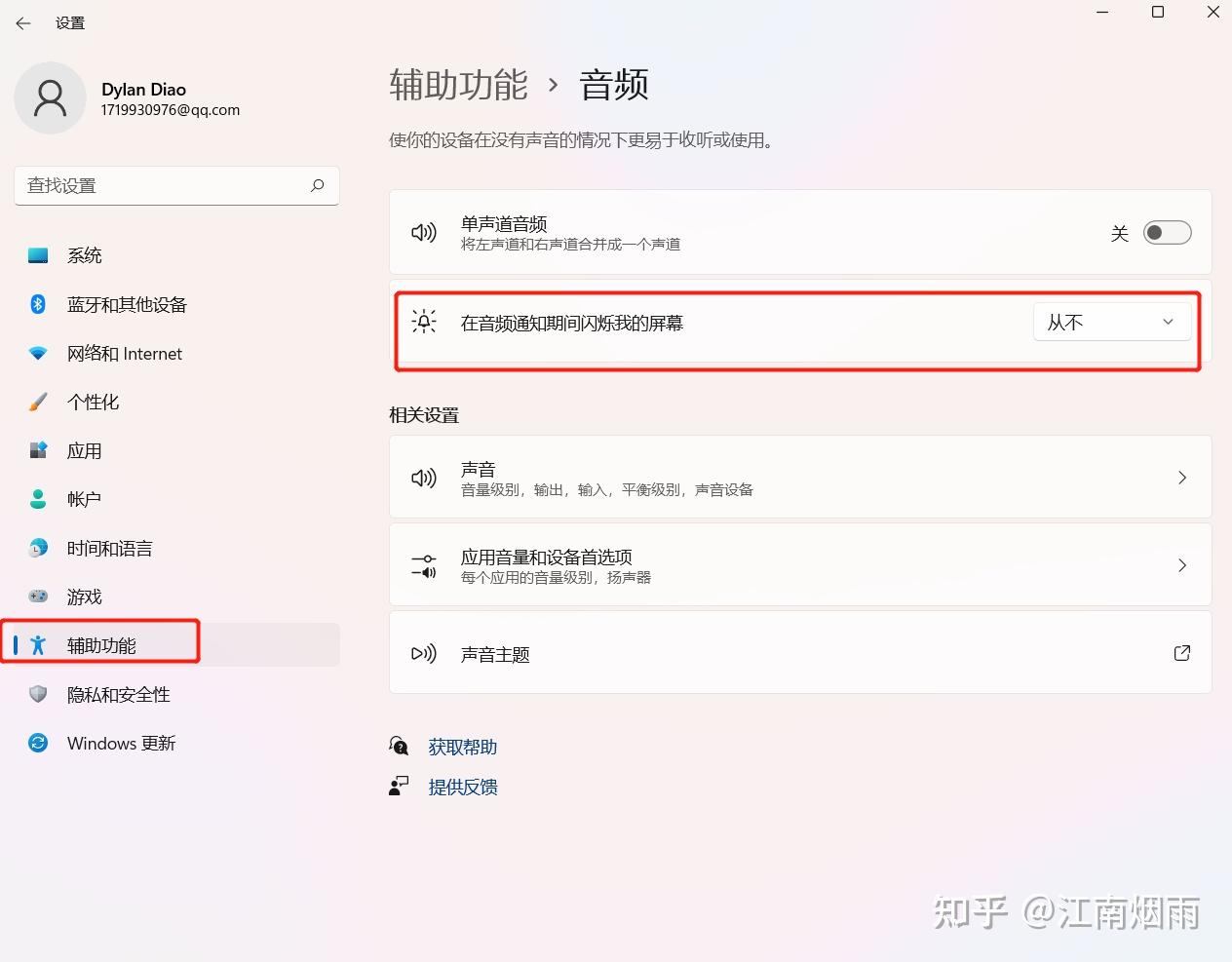Toggle 单声道音频 on
Viewport: 1232px width, 962px height.
1167,232
